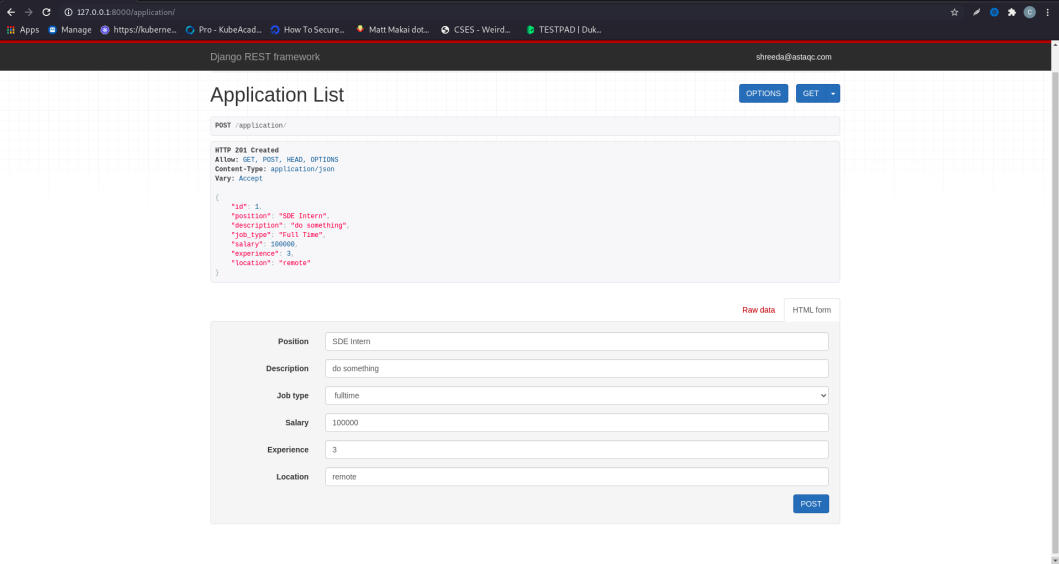Image resolution: width=1059 pixels, height=564 pixels.
Task: Bookmark this page with the star icon
Action: (954, 12)
